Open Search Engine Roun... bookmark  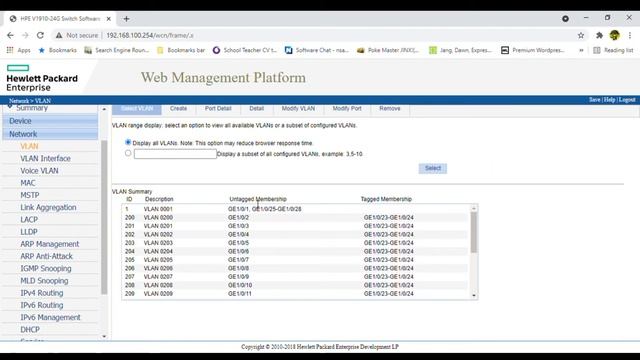(x=117, y=50)
